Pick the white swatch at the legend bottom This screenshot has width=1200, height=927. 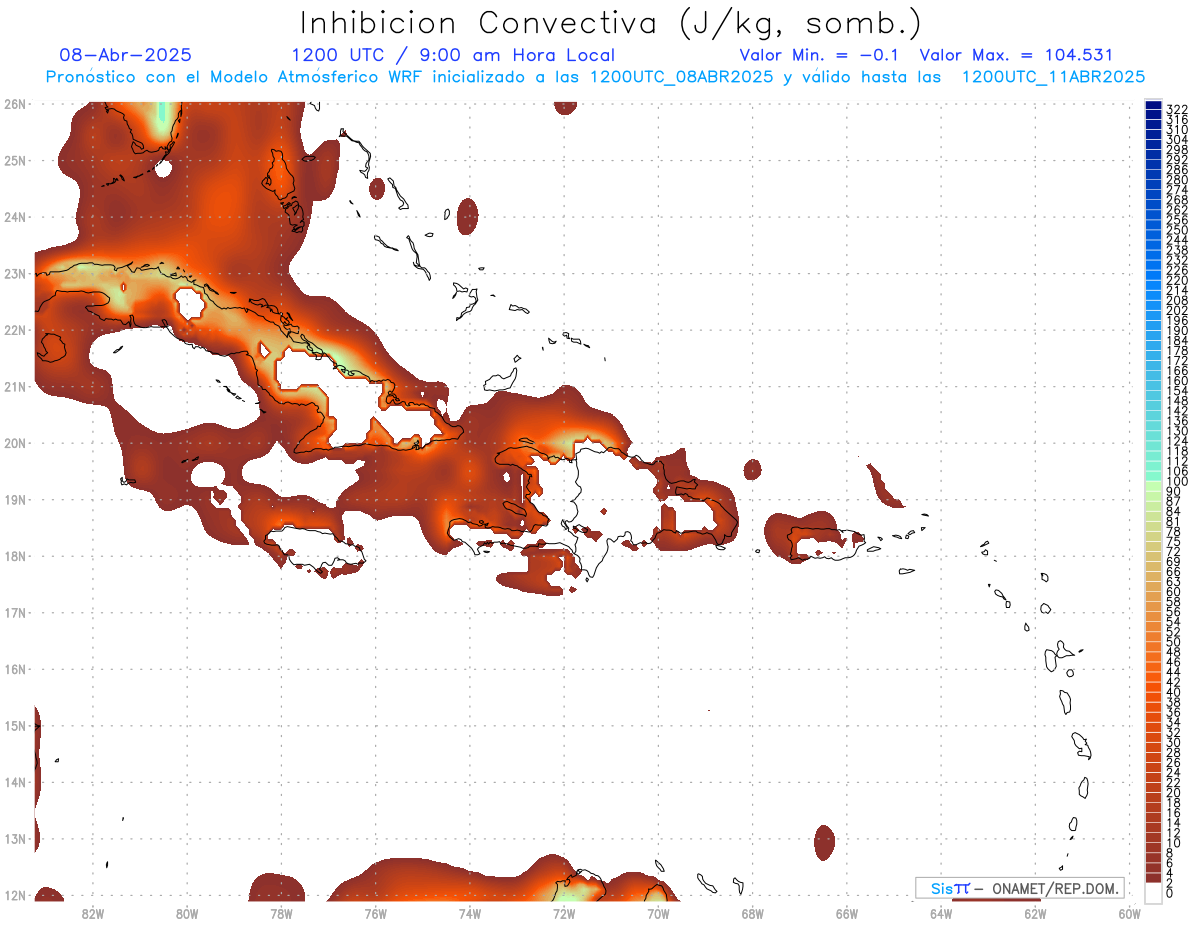pos(1153,893)
